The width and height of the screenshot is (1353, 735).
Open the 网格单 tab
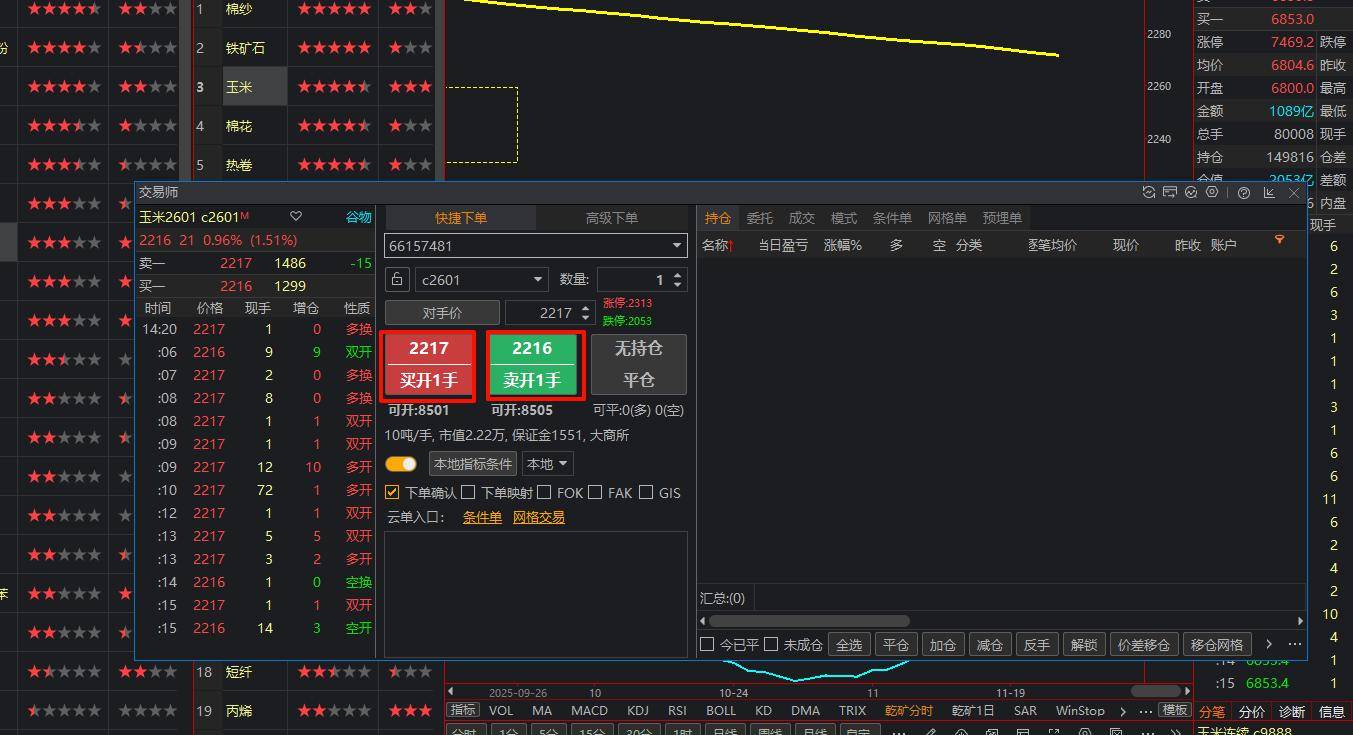[947, 218]
